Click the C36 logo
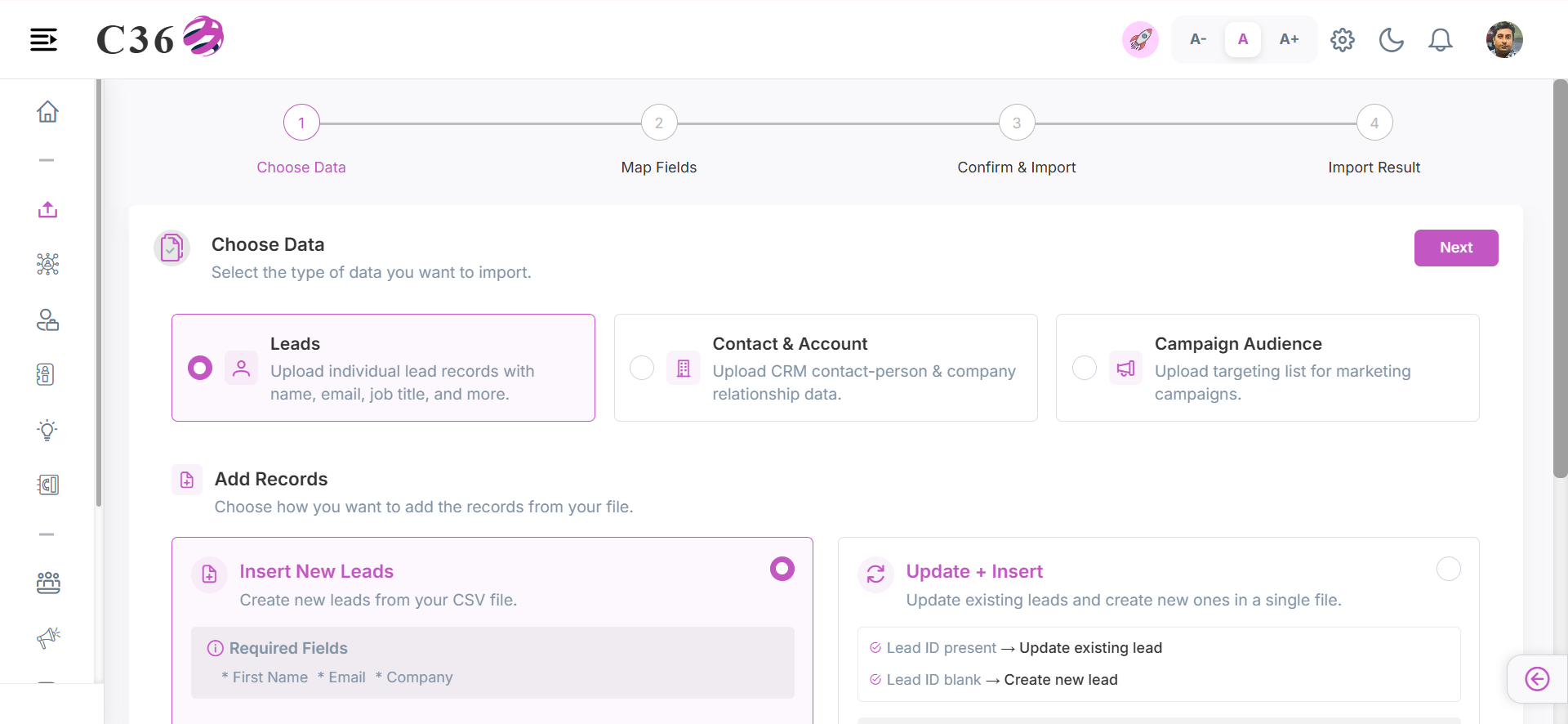The height and width of the screenshot is (724, 1568). 160,38
